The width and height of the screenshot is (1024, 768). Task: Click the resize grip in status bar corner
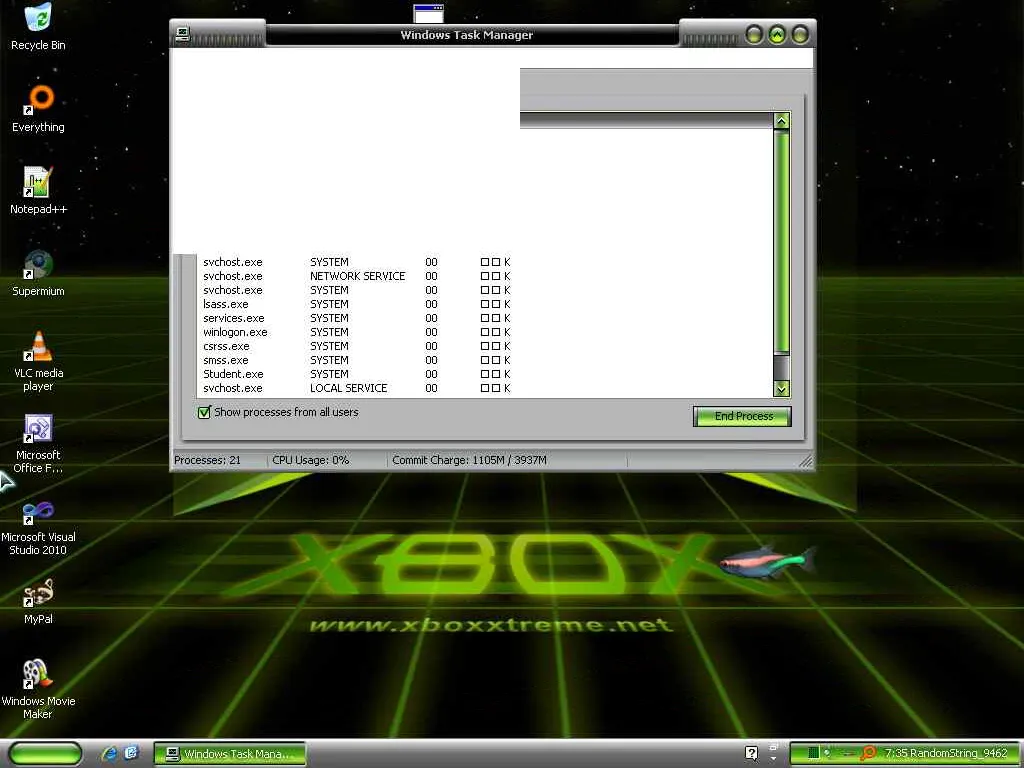[806, 461]
